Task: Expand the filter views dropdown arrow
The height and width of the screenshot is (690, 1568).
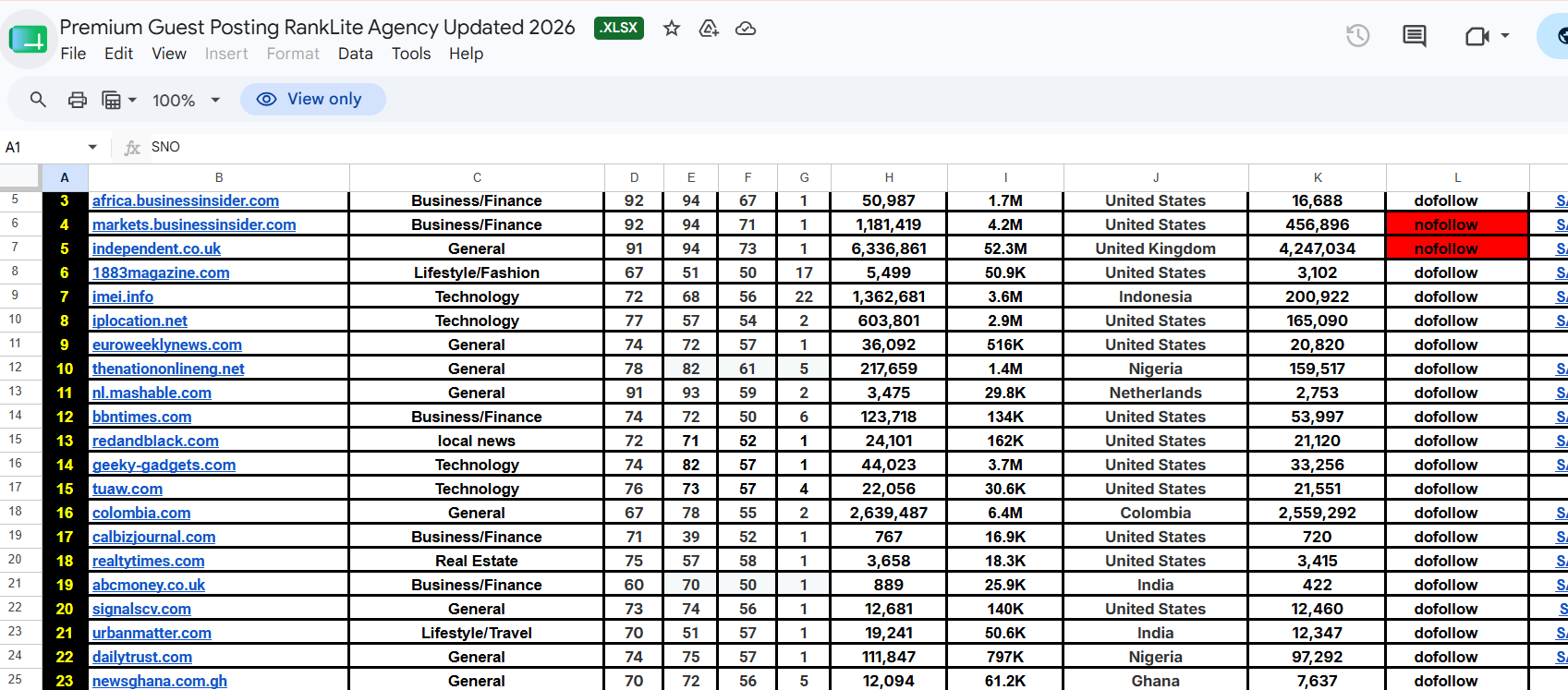Action: click(x=132, y=100)
